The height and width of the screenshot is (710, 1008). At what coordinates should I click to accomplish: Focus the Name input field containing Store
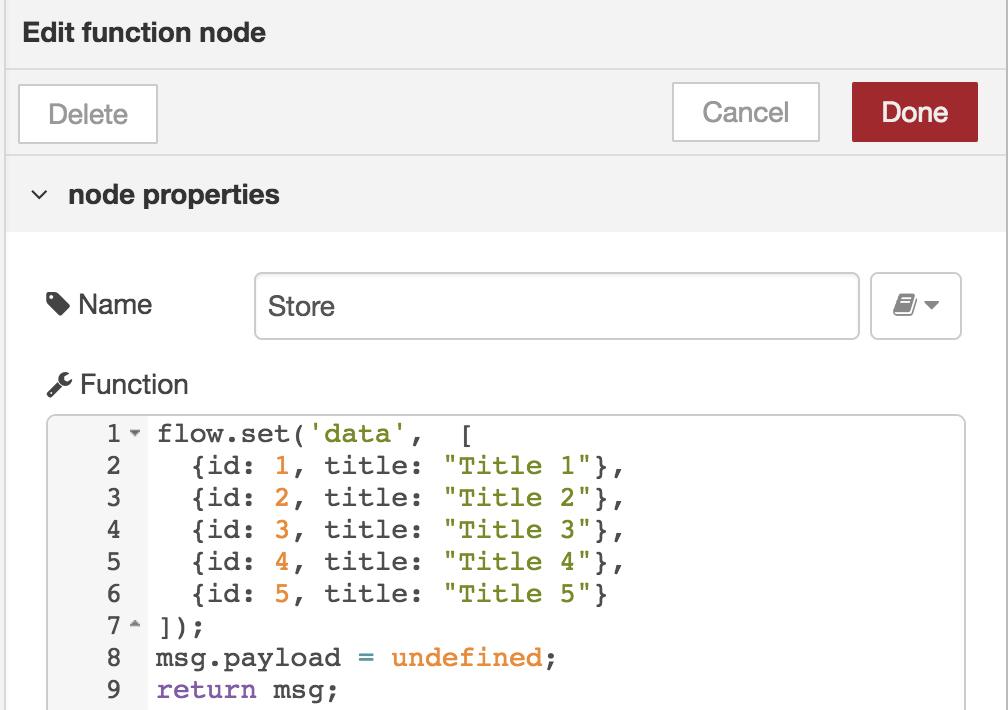557,306
